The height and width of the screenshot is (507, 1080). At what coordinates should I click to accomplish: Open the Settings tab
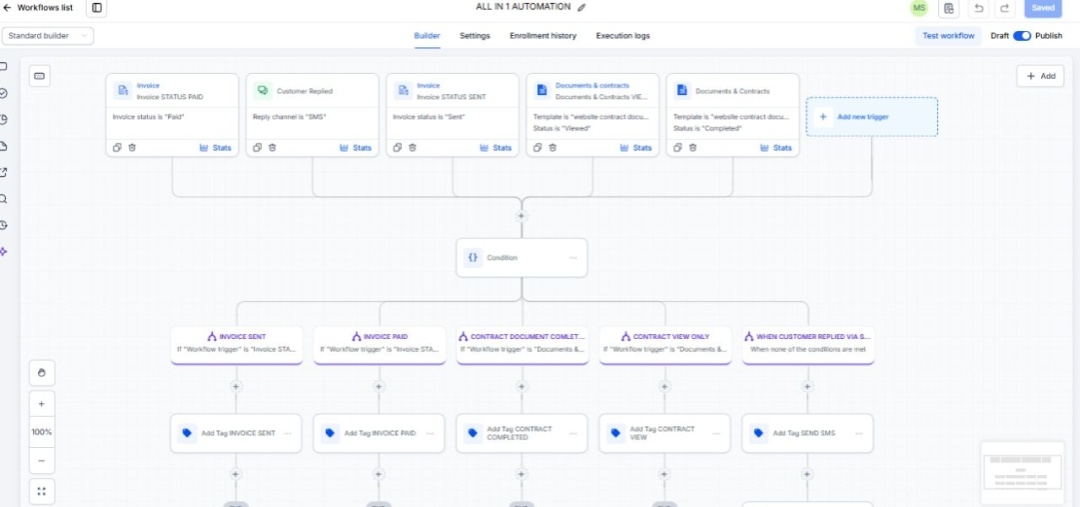pos(475,36)
